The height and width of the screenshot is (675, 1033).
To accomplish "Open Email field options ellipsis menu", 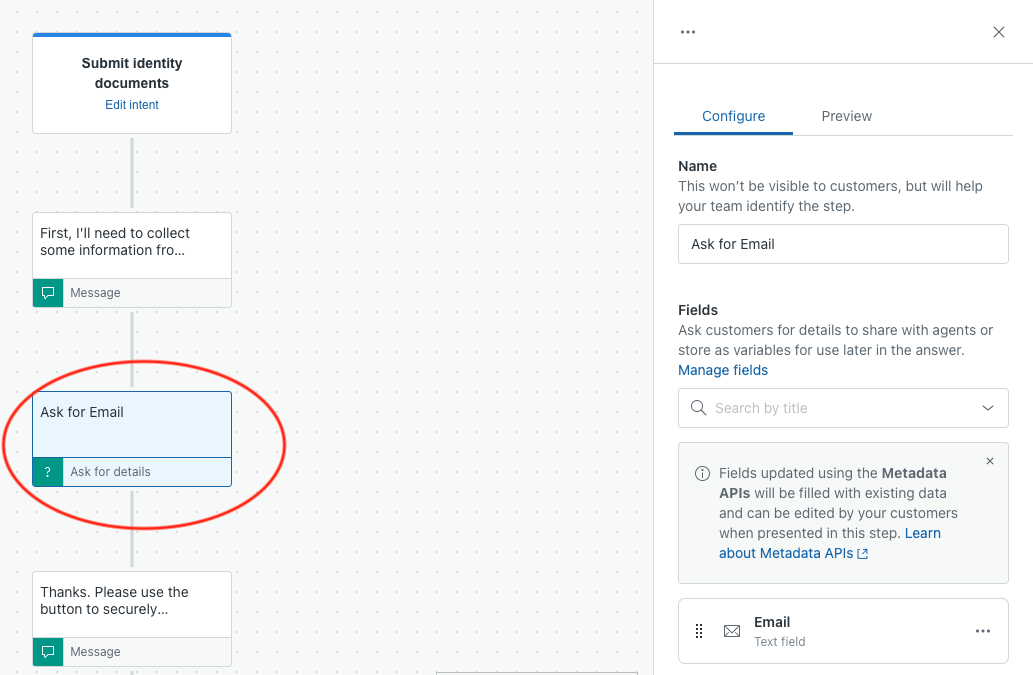I will (x=983, y=631).
